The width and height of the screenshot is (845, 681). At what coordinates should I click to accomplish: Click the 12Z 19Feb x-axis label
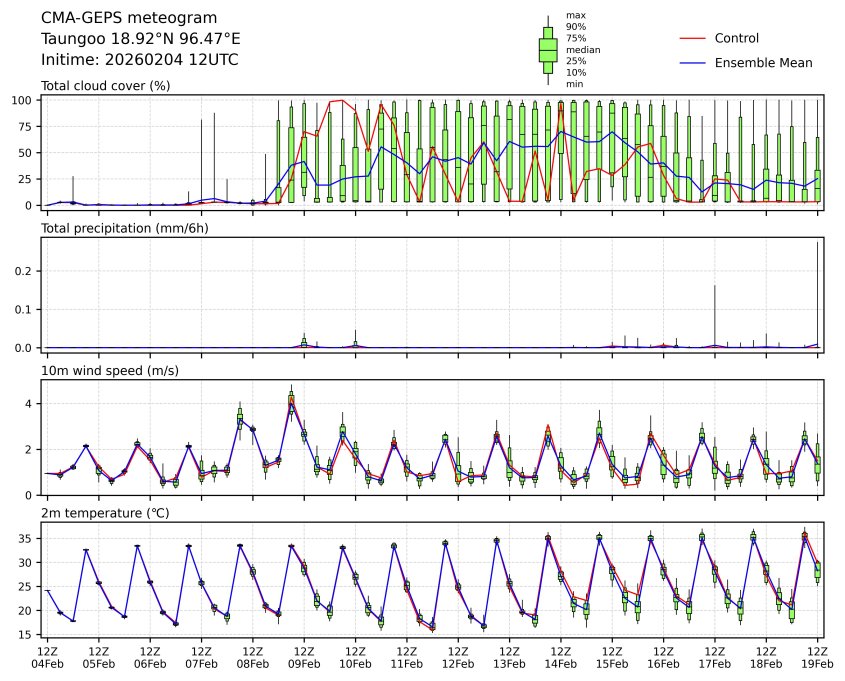817,657
